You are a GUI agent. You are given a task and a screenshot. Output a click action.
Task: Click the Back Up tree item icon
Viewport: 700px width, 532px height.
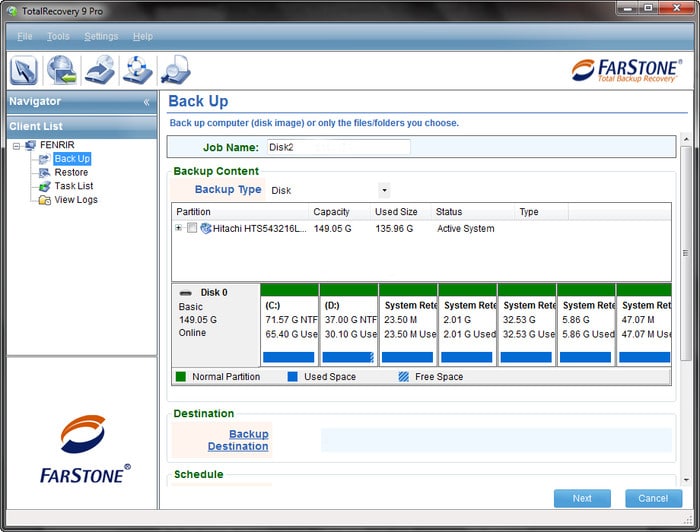[44, 159]
